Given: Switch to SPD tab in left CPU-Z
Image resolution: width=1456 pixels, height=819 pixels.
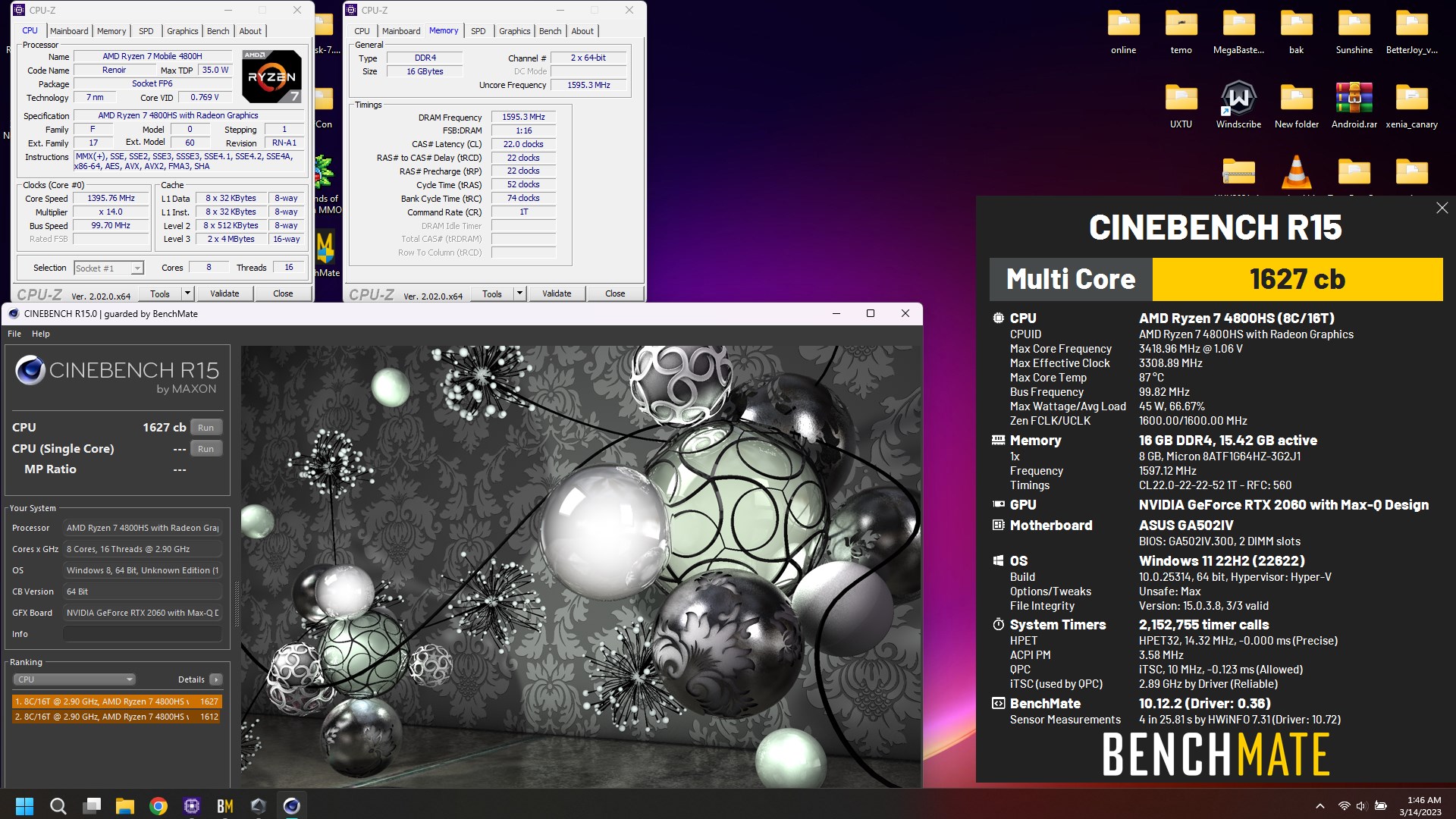Looking at the screenshot, I should coord(146,31).
